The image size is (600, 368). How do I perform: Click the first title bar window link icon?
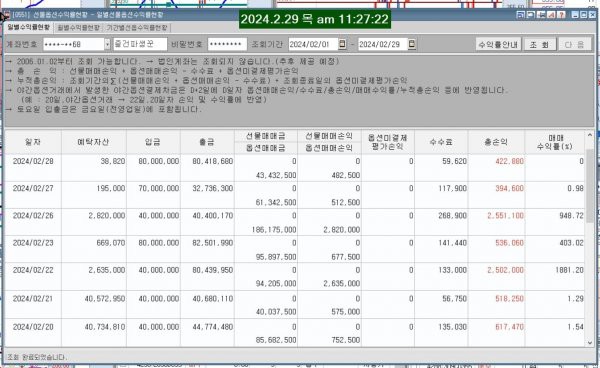click(520, 15)
